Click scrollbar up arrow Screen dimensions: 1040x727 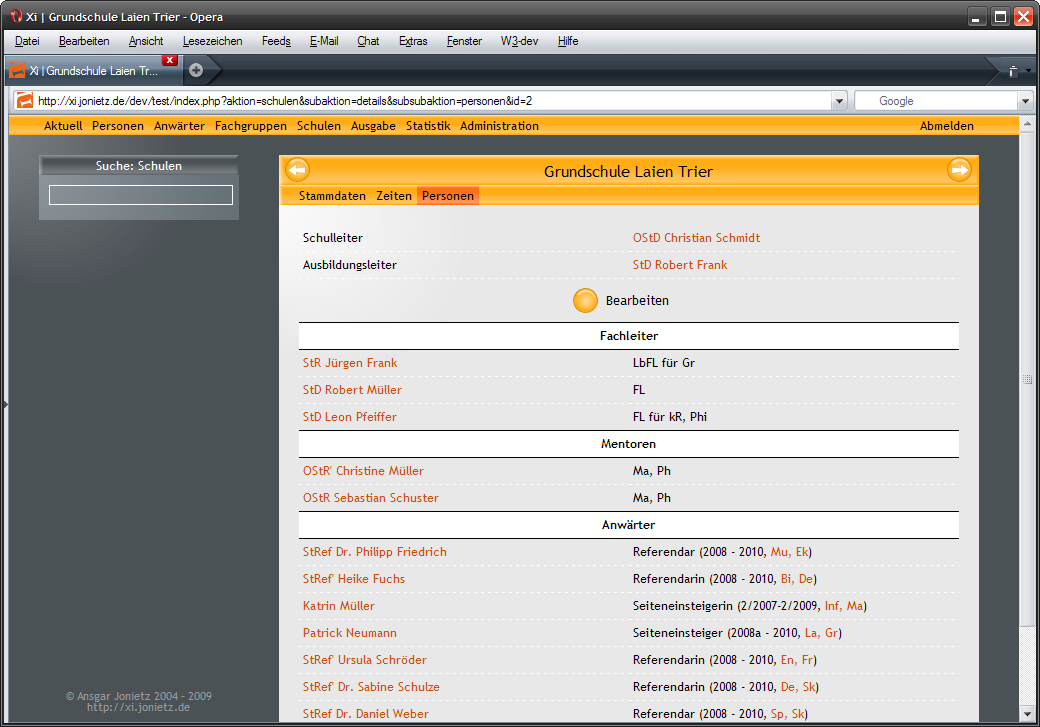click(x=1027, y=123)
